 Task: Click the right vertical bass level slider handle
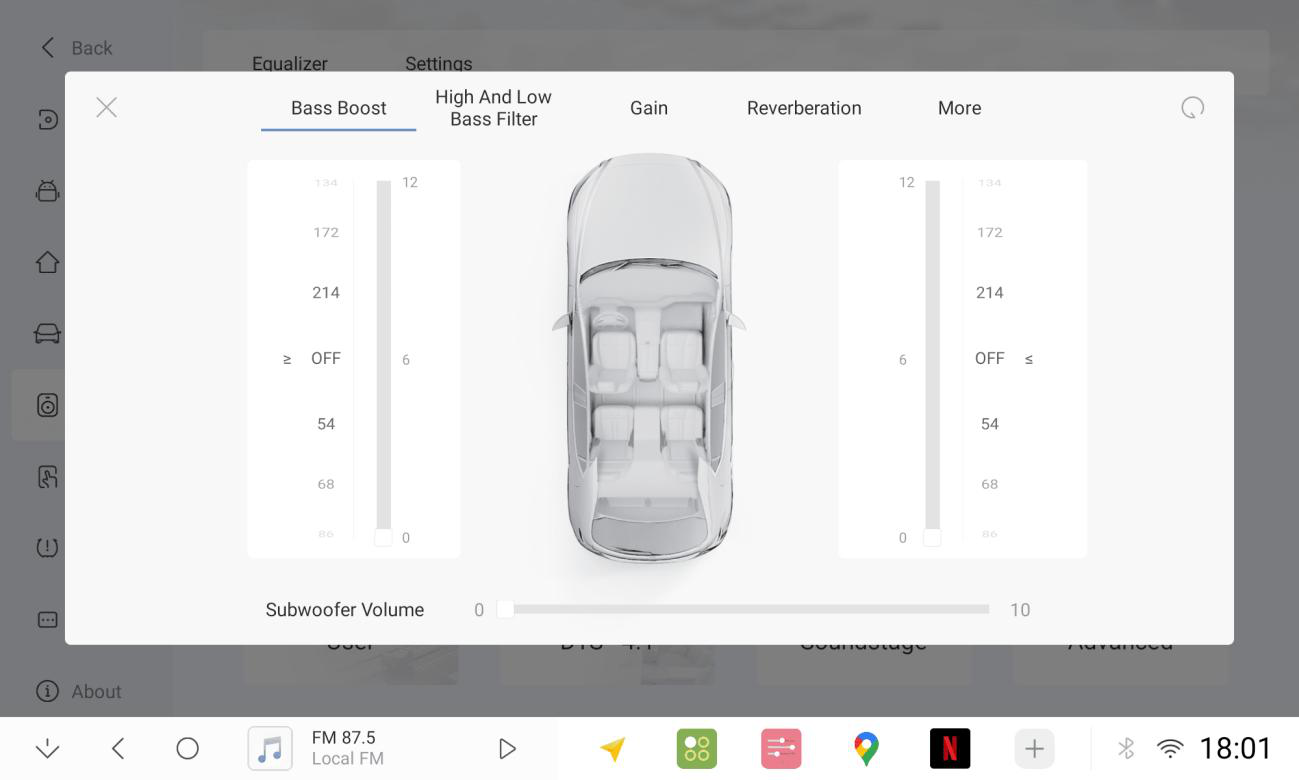[x=932, y=537]
